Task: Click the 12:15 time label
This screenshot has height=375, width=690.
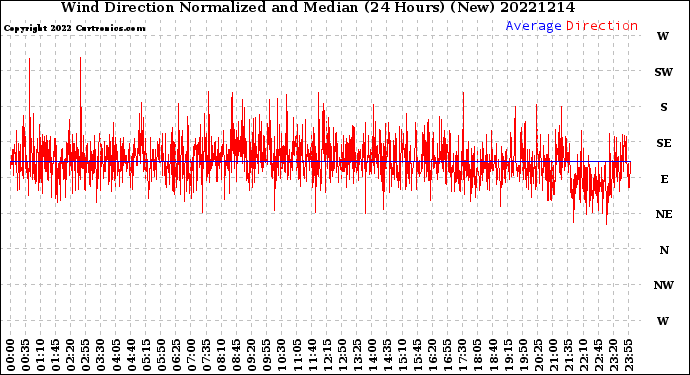Action: (327, 355)
